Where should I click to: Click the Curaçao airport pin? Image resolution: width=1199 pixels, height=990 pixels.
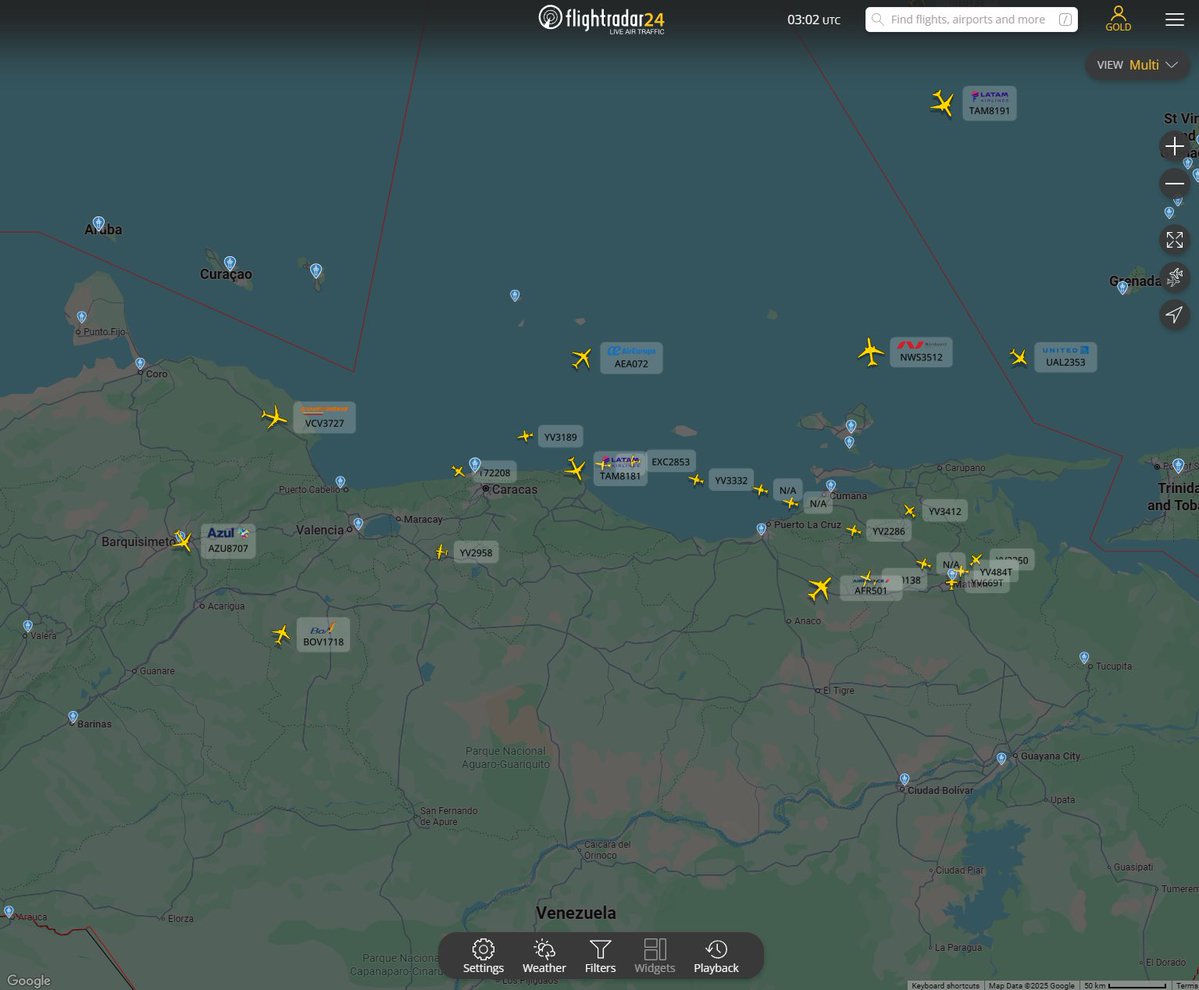tap(229, 263)
